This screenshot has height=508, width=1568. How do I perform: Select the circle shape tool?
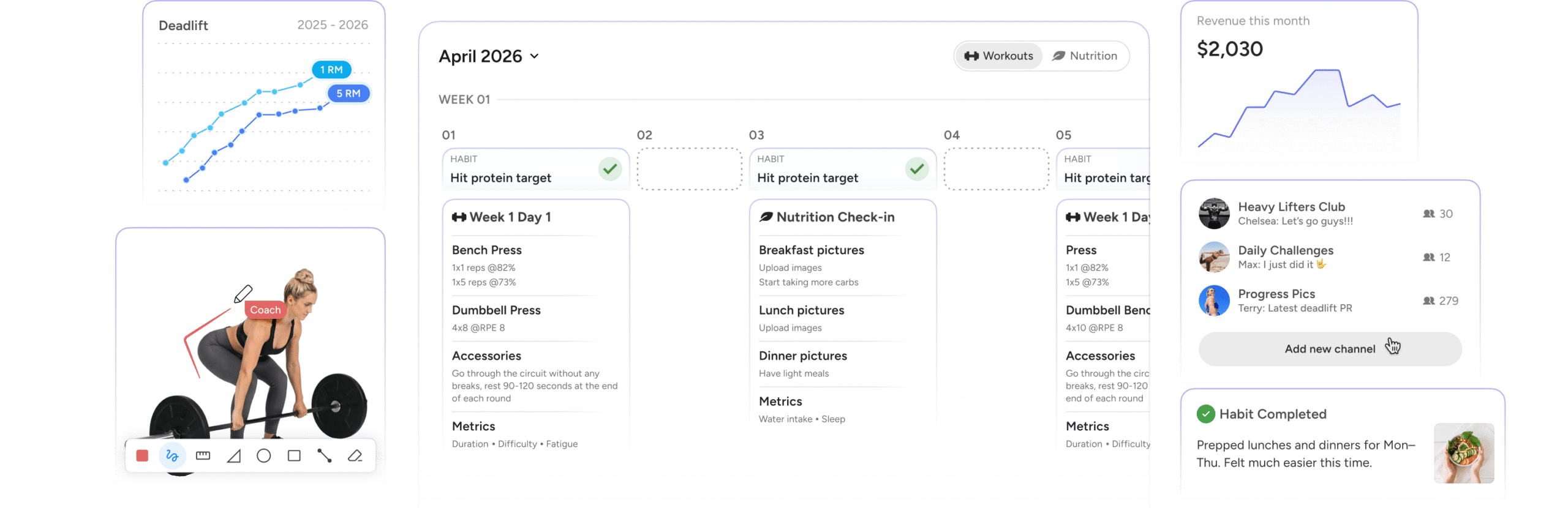click(x=264, y=456)
